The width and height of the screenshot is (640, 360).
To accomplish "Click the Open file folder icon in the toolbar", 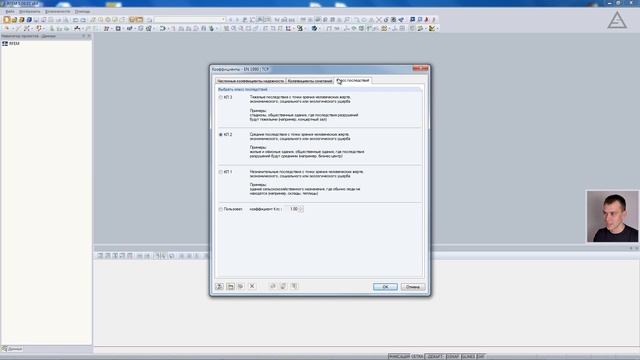I will (x=14, y=20).
